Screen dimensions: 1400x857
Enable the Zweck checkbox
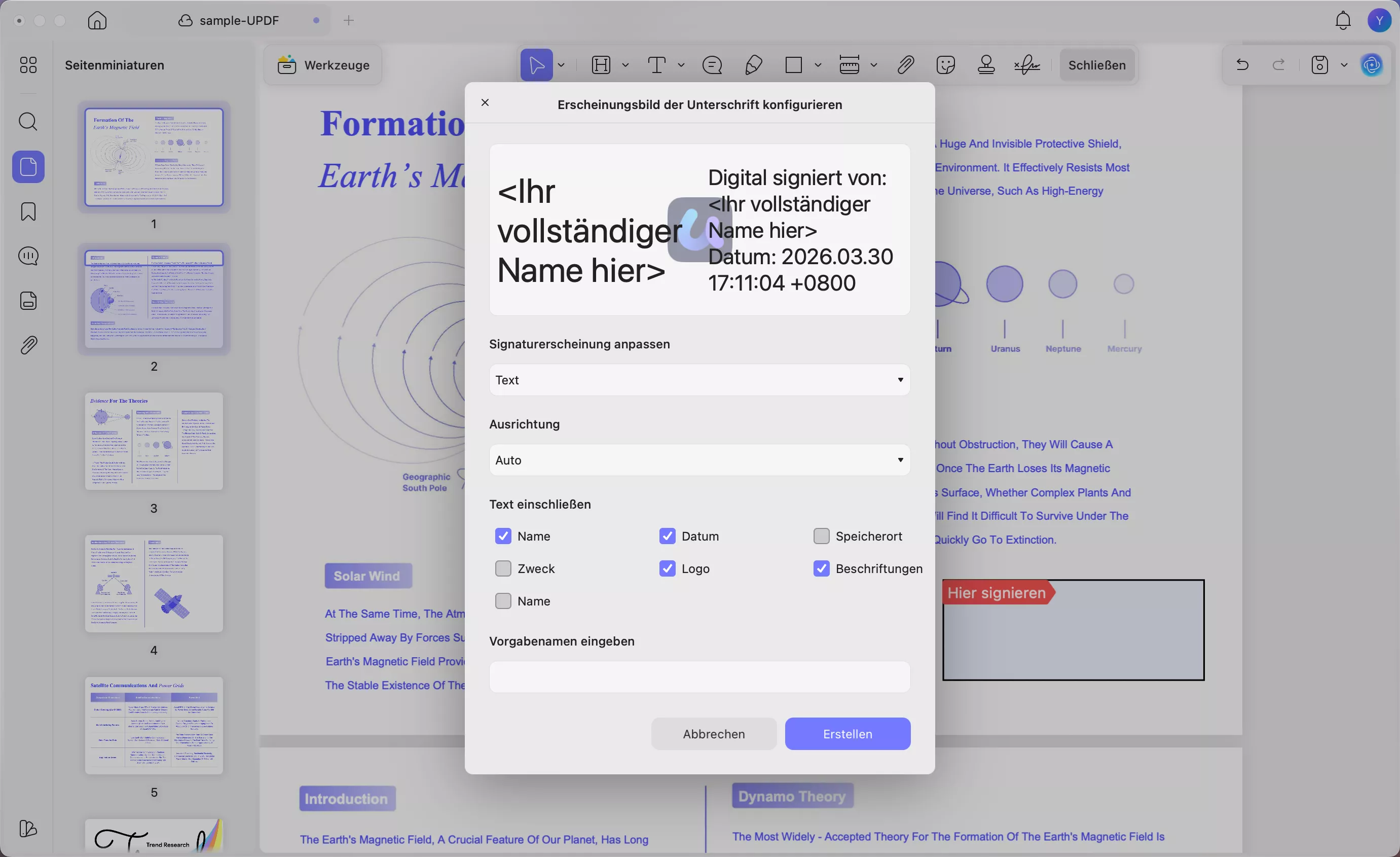(x=503, y=569)
